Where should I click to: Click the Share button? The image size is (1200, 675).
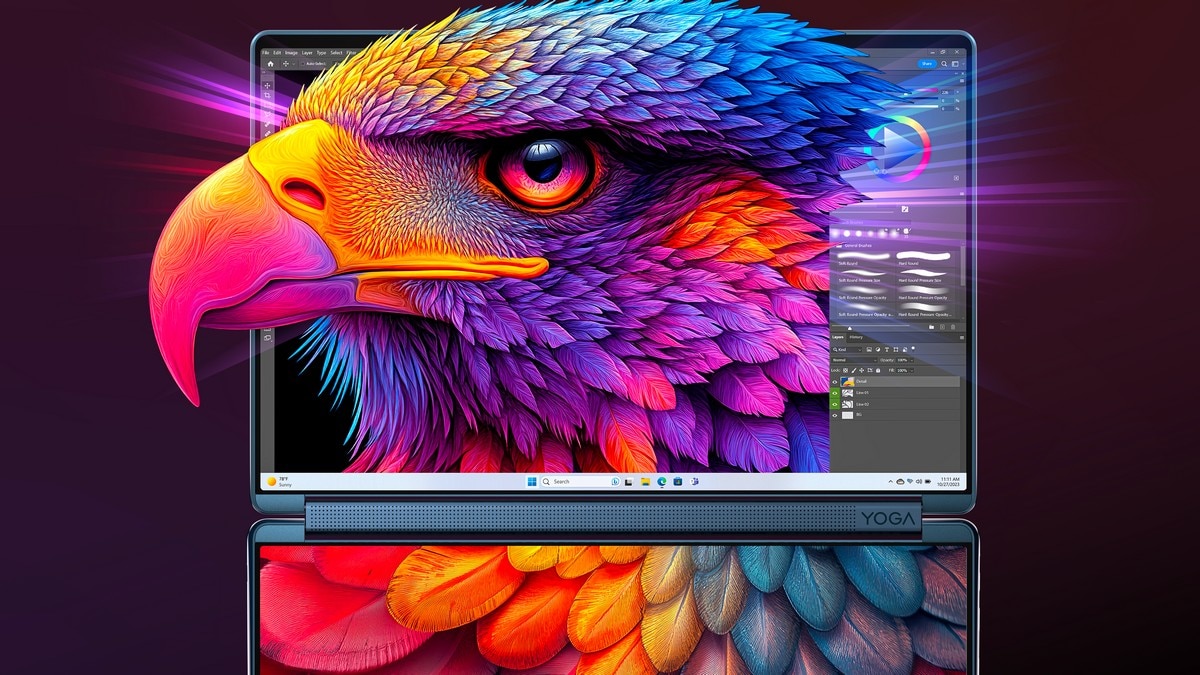point(927,64)
